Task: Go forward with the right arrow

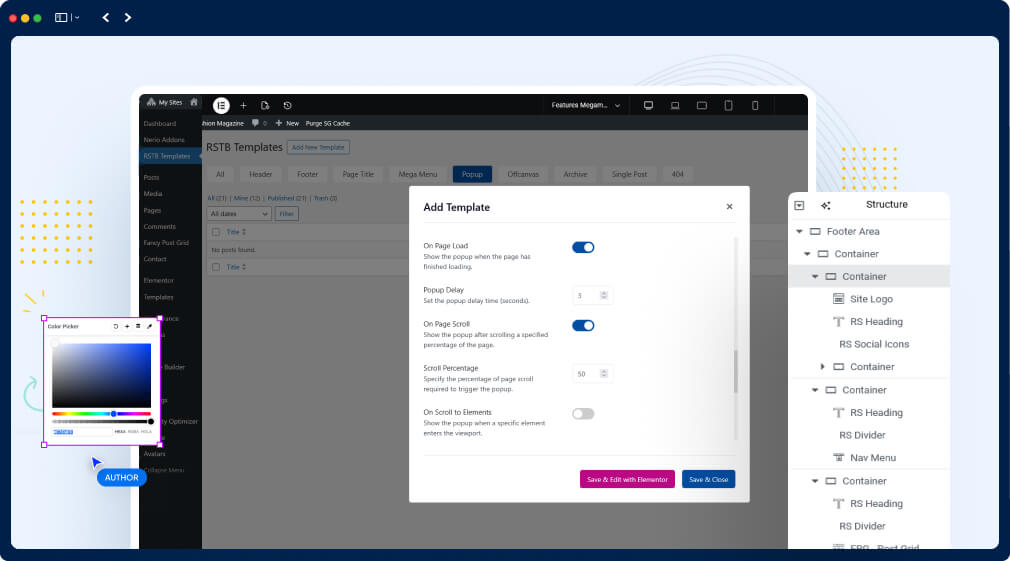Action: tap(128, 17)
